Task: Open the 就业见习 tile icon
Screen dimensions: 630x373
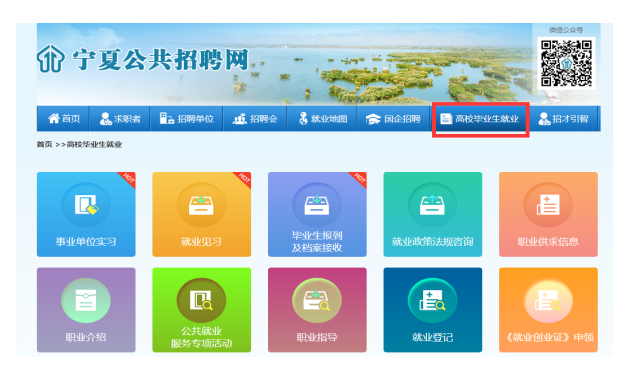Action: pyautogui.click(x=201, y=205)
